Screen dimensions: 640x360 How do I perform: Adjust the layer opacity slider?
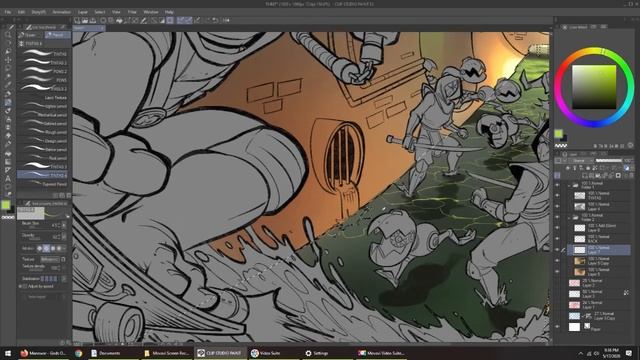pyautogui.click(x=609, y=160)
